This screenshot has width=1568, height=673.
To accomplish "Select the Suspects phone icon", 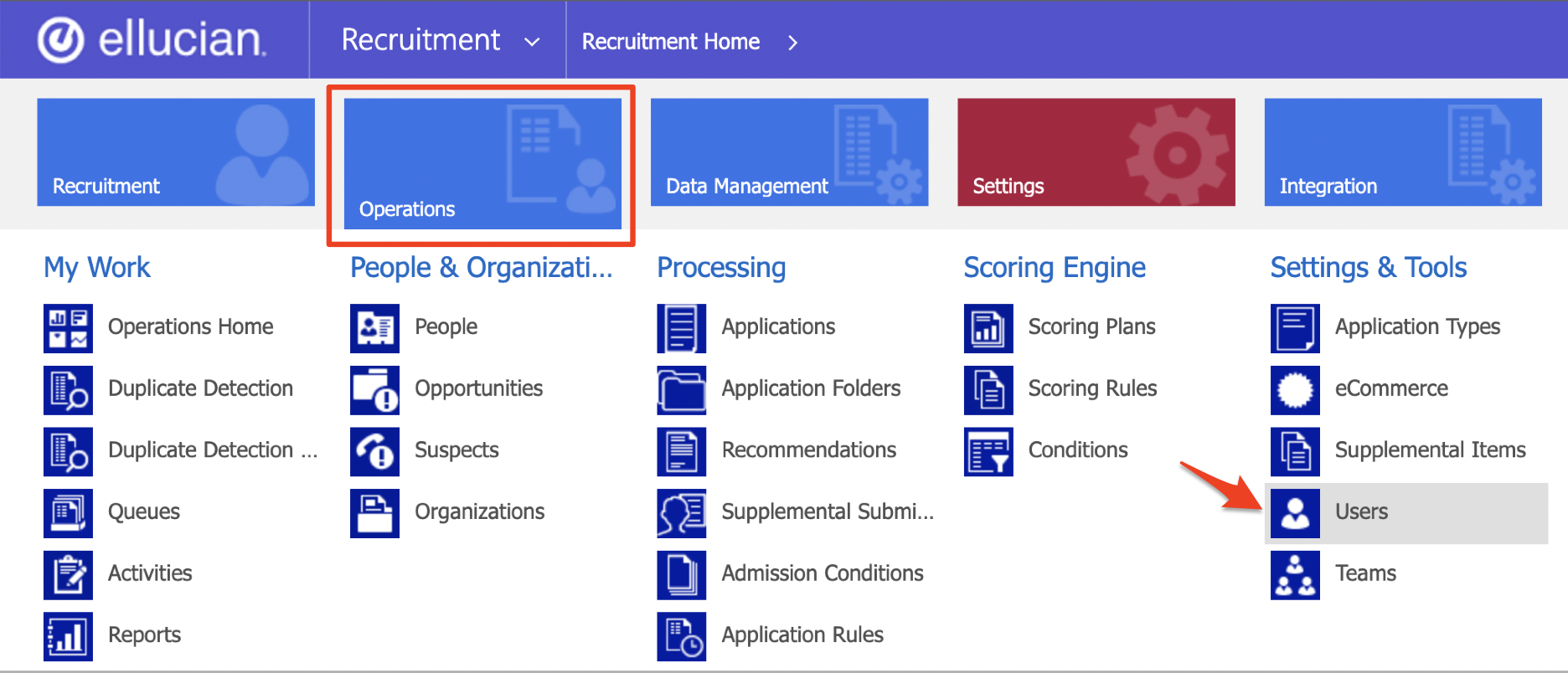I will 374,452.
